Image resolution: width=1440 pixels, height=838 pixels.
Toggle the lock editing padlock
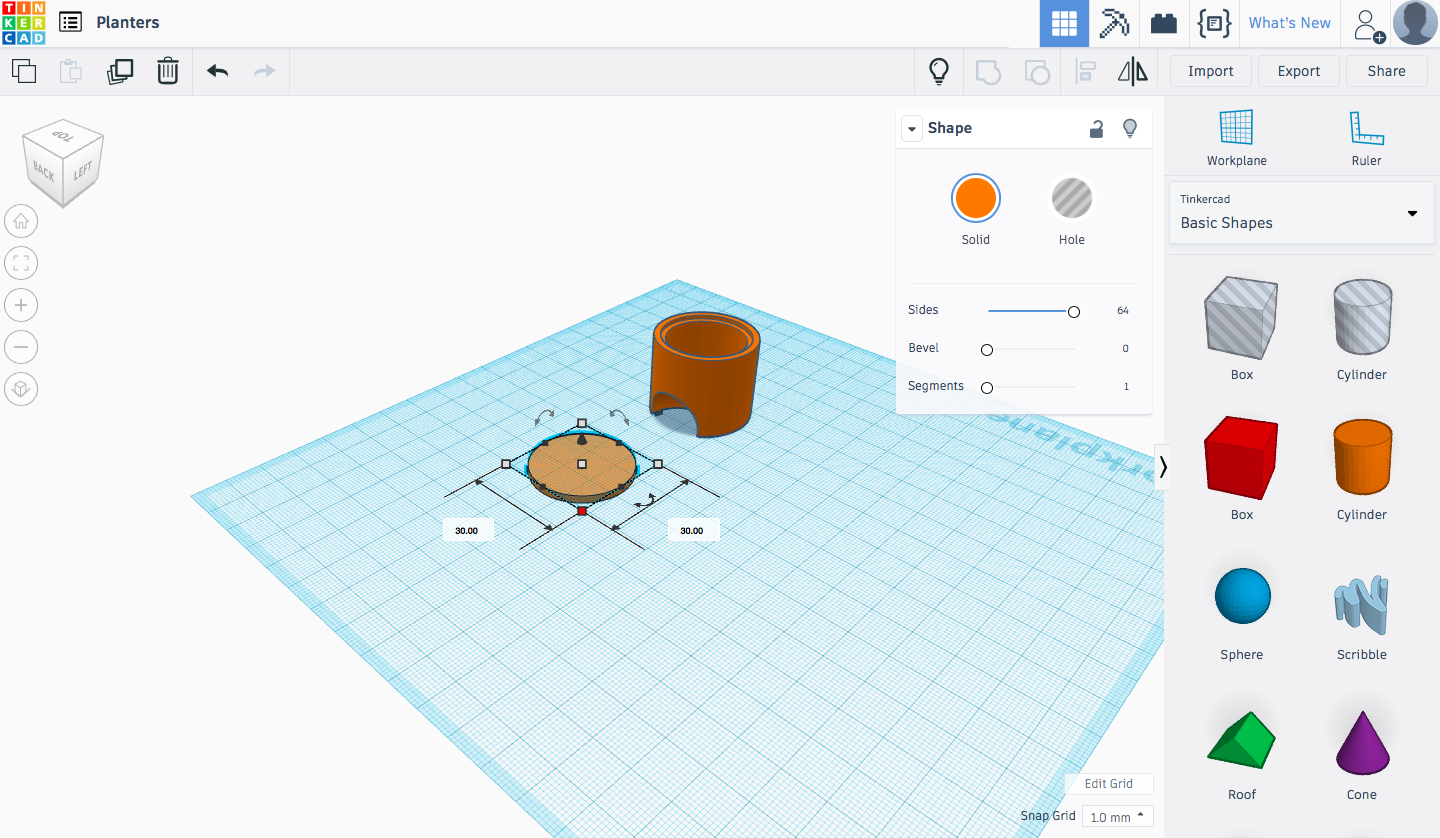point(1097,128)
